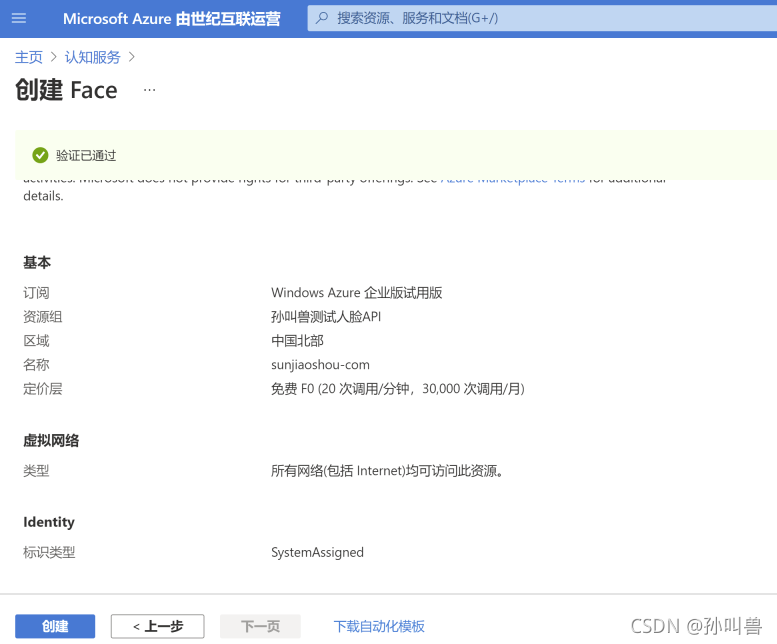Open 下载自动化模板 link

tap(379, 626)
